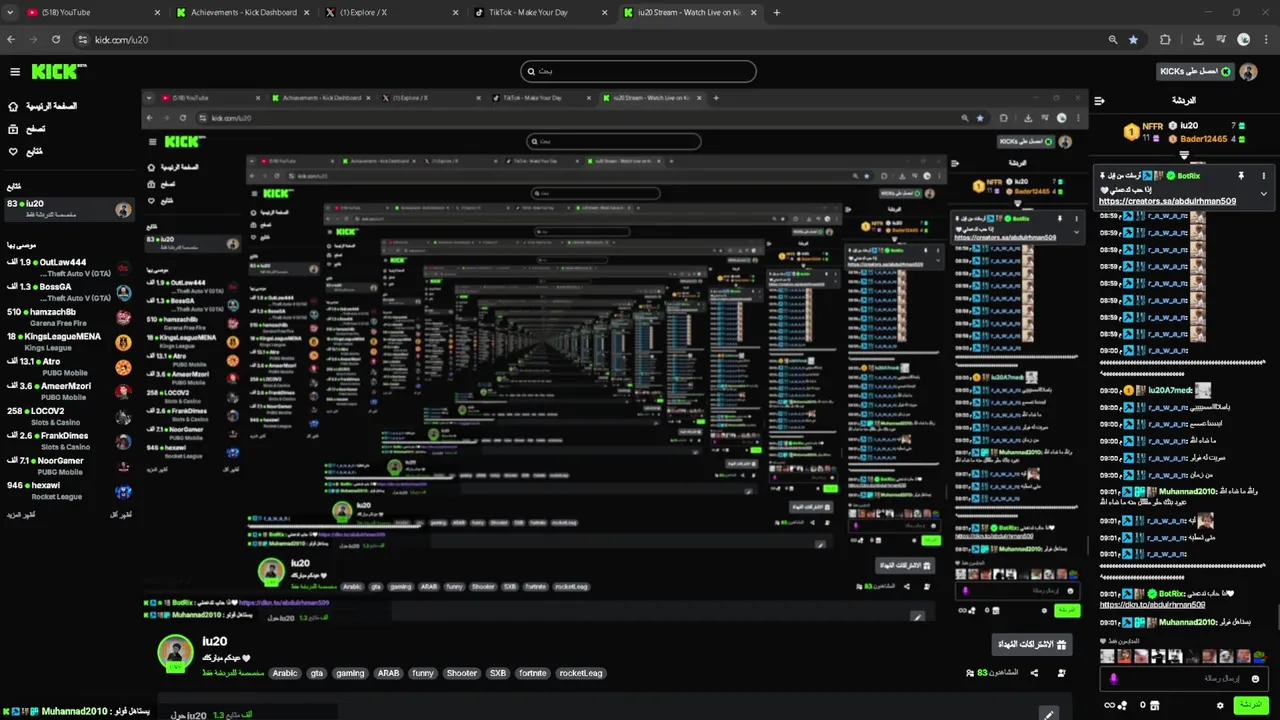This screenshot has height=720, width=1280.
Task: Open the Following sidebar item with heart
Action: pos(26,152)
